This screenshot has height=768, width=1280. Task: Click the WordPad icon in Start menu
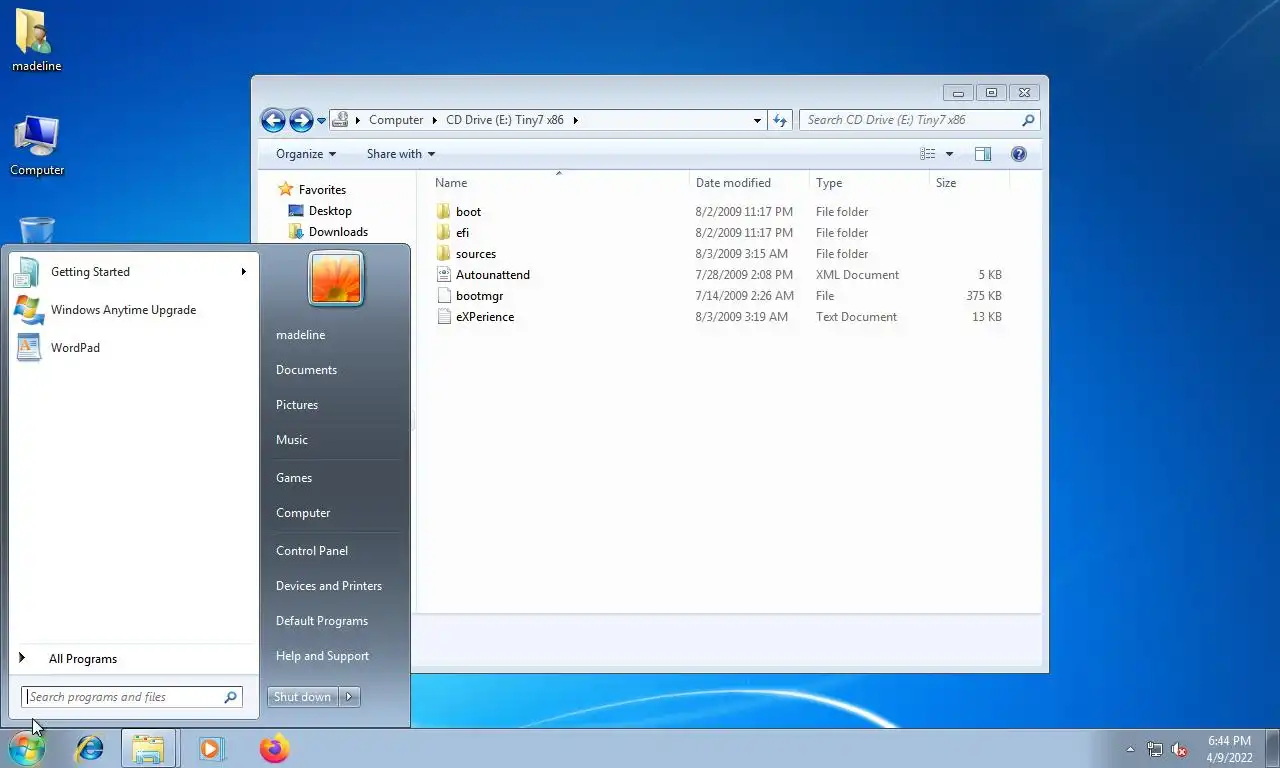click(x=28, y=348)
